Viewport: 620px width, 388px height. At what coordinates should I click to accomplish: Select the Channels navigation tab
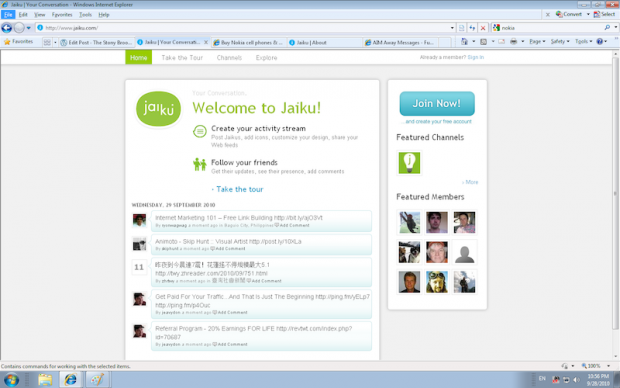point(229,58)
